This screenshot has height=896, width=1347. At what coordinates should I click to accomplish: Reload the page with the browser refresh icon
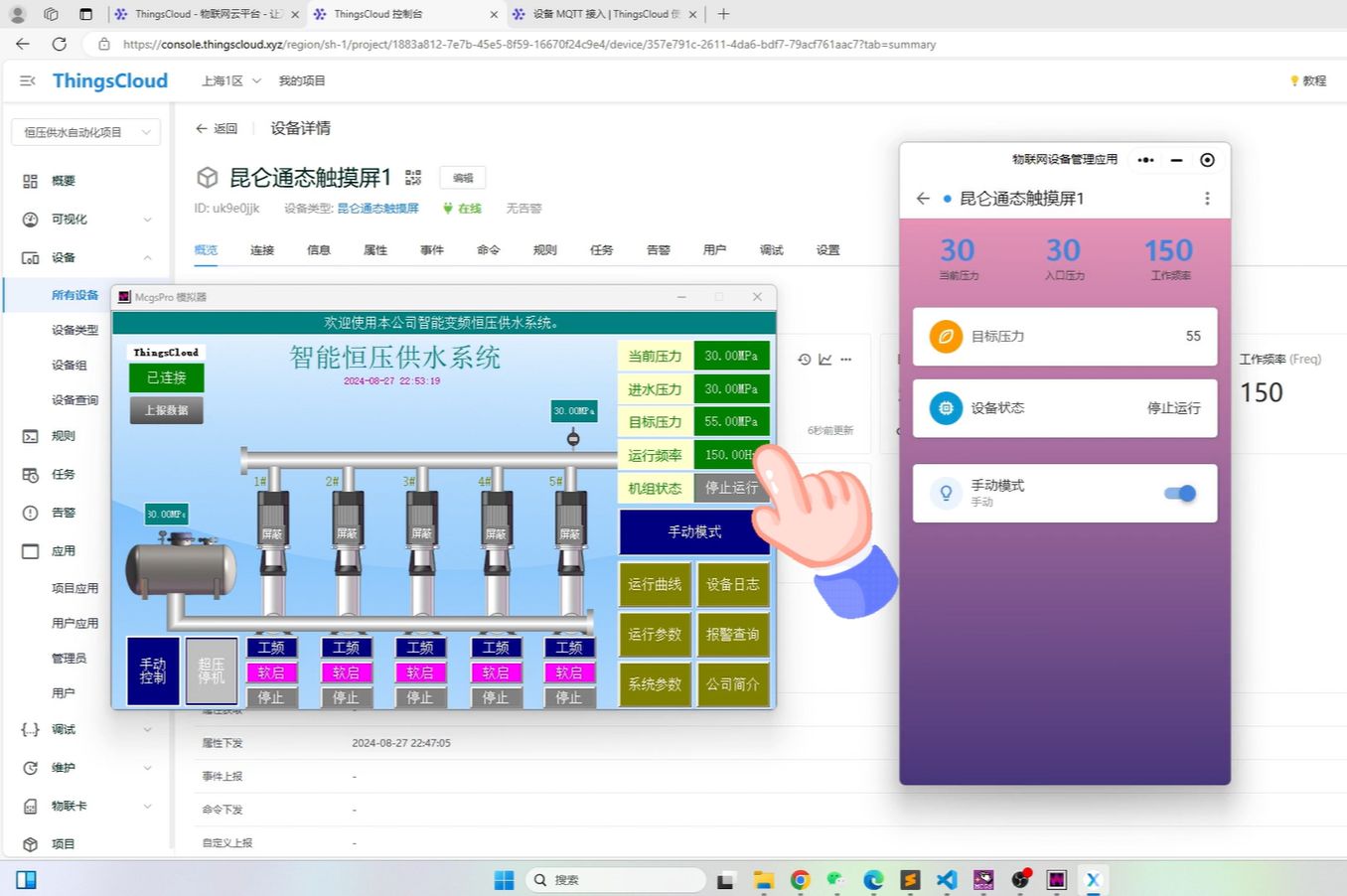(59, 44)
